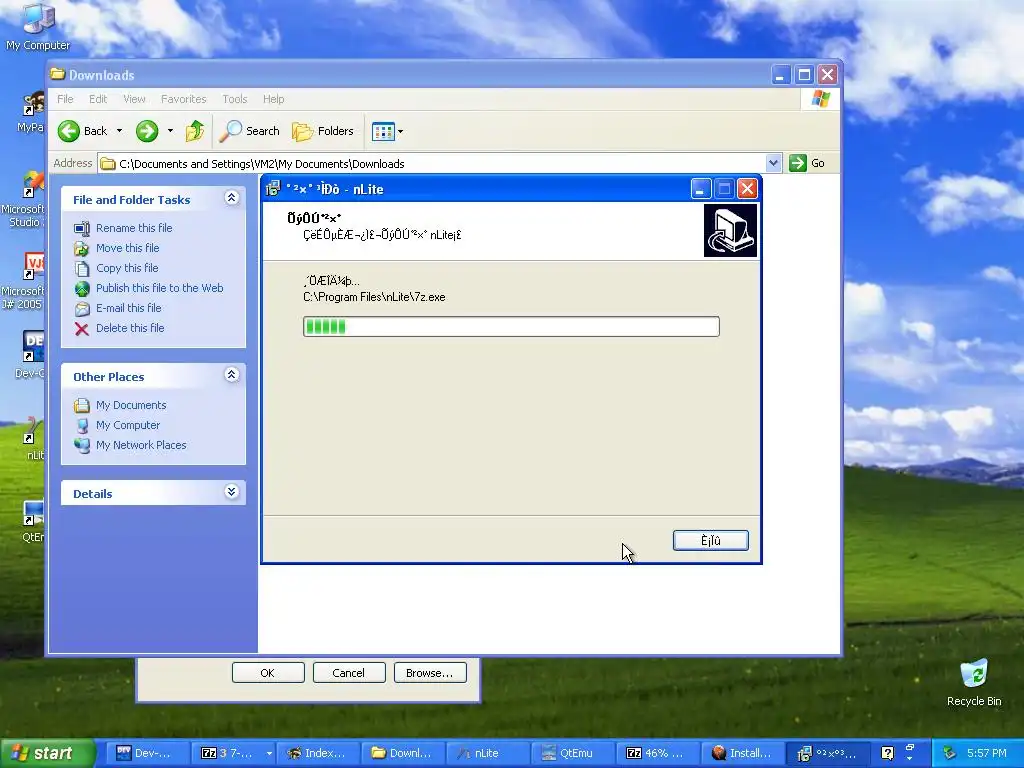Click the Cancel button in the background dialog
1024x768 pixels.
(349, 673)
